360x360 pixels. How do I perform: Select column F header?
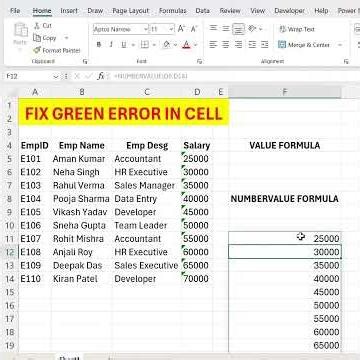(285, 92)
